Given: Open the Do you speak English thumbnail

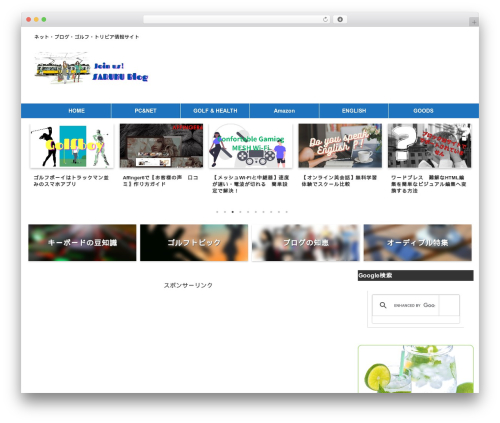Looking at the screenshot, I should [x=340, y=146].
